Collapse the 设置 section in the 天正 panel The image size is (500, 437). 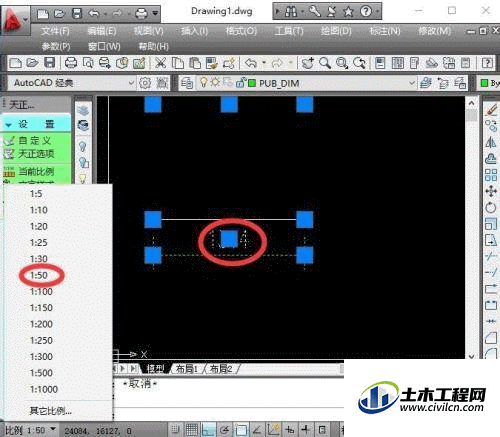[x=9, y=125]
